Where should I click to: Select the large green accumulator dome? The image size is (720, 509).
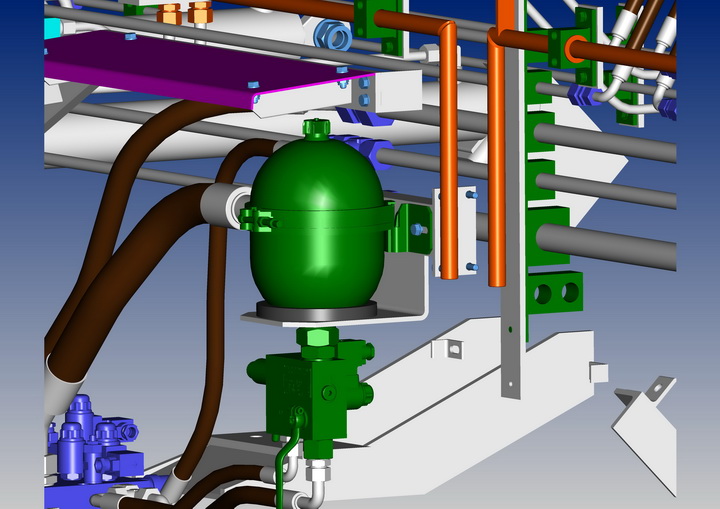pyautogui.click(x=317, y=221)
